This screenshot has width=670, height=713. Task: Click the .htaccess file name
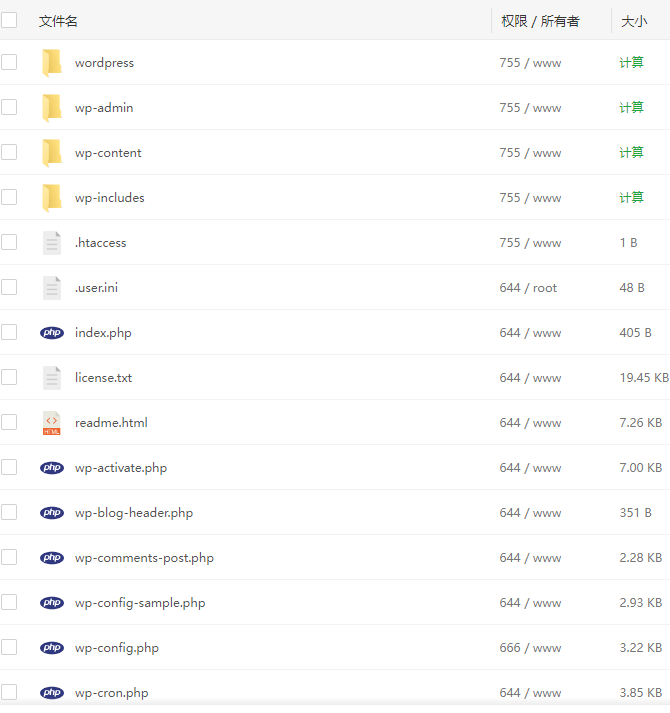(x=101, y=243)
